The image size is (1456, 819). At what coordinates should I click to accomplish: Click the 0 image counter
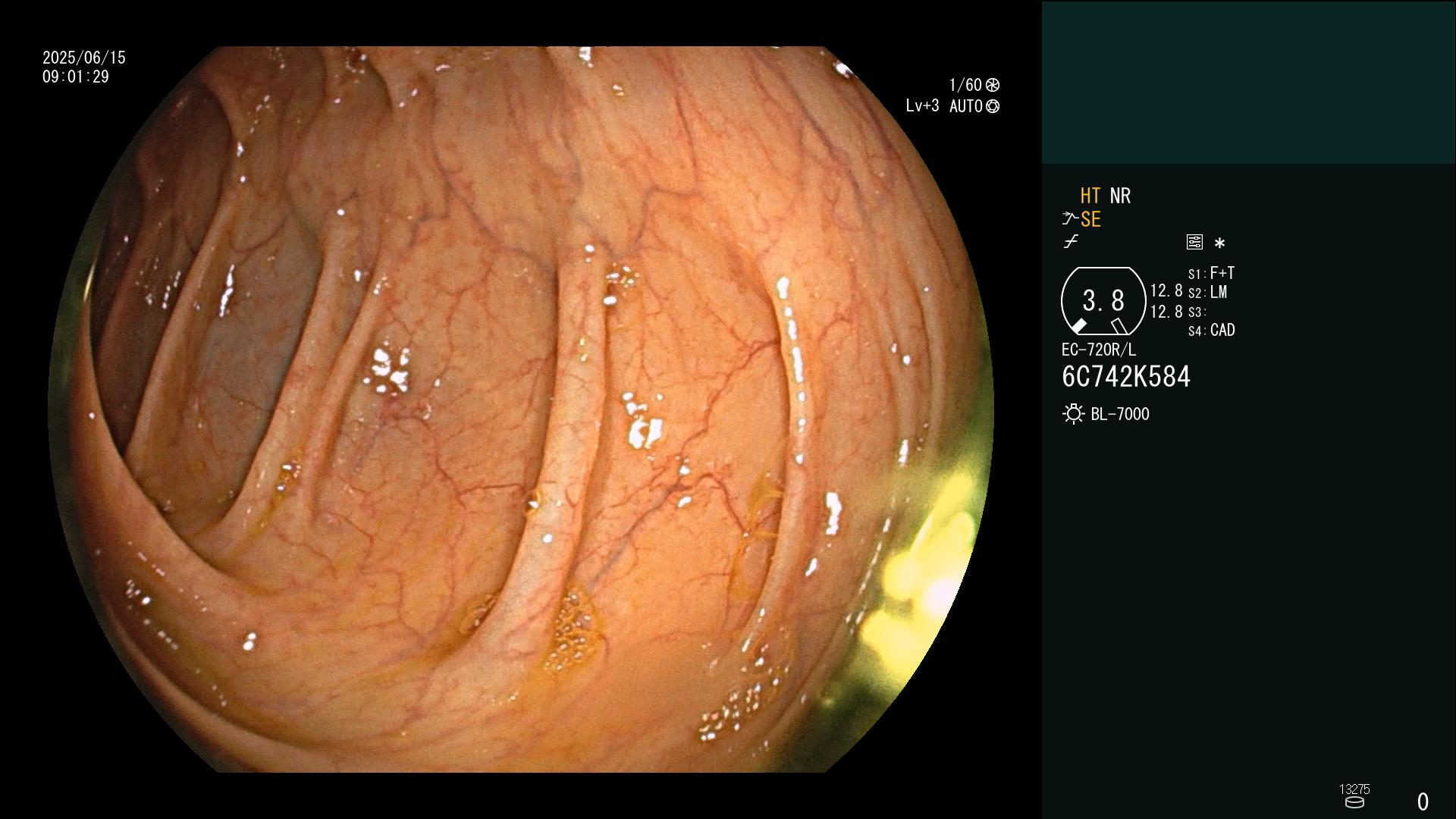coord(1423,802)
